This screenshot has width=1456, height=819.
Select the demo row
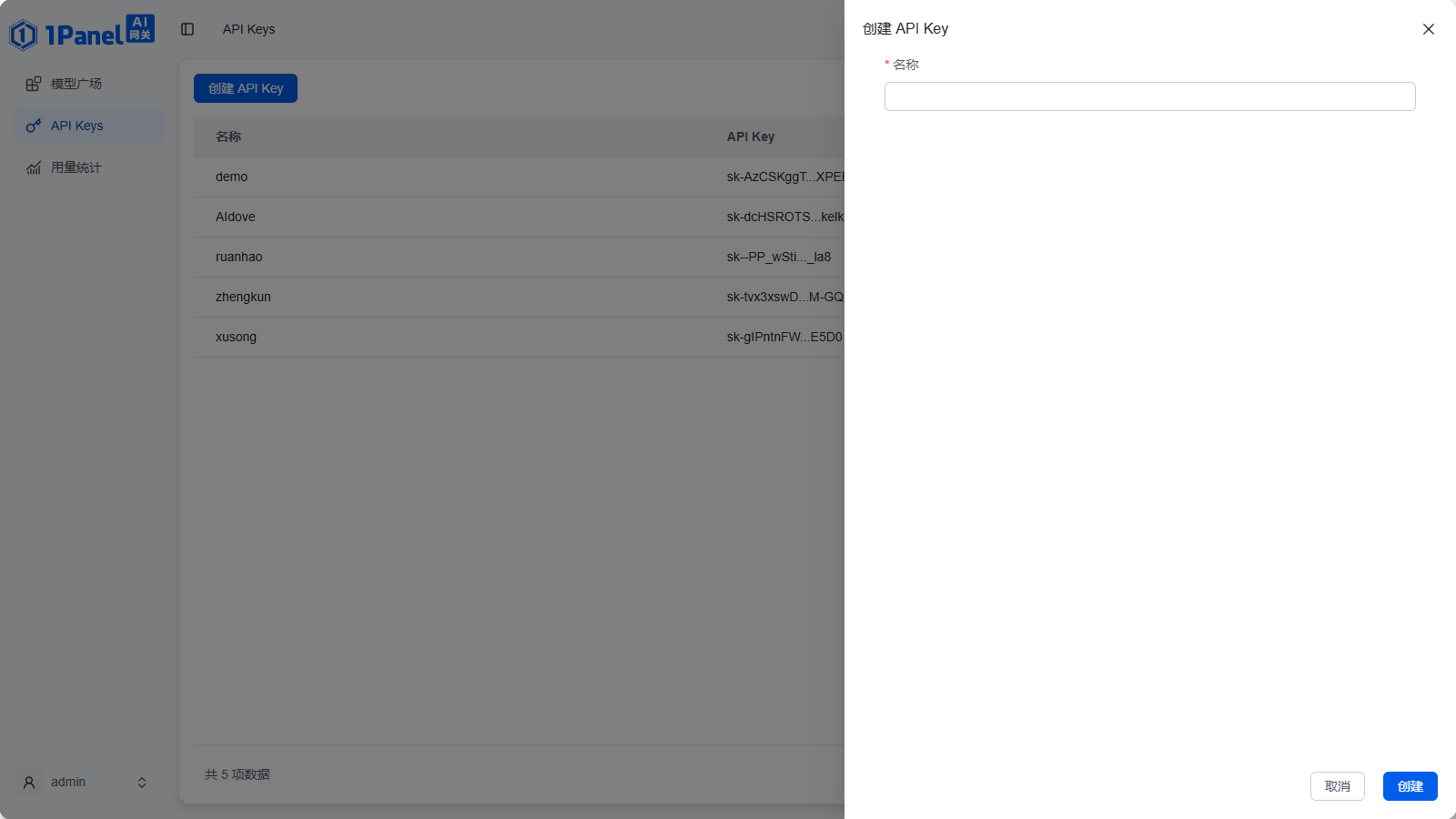519,177
